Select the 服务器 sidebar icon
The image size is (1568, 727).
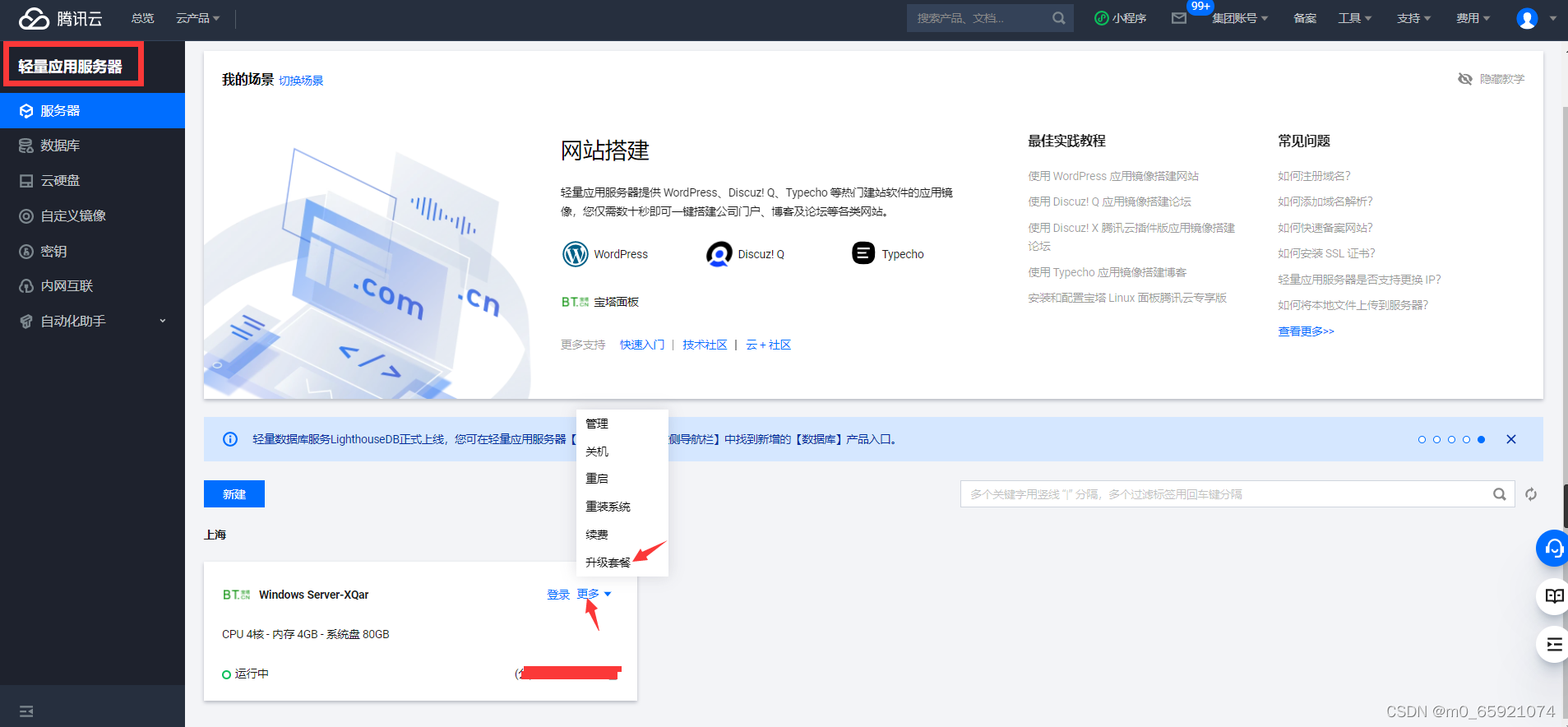click(x=26, y=111)
